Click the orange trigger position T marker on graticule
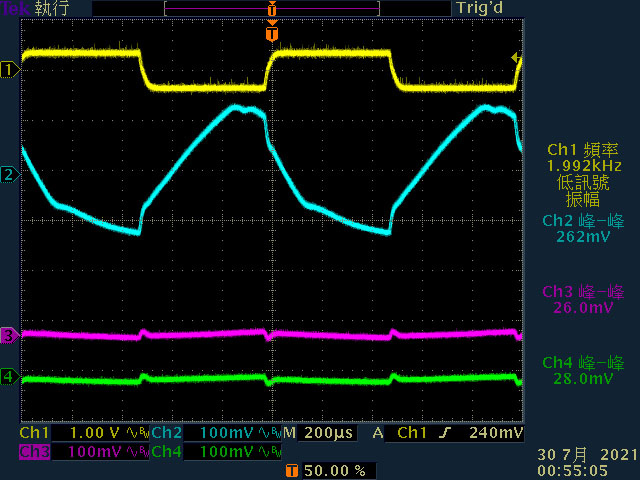The image size is (640, 480). (272, 33)
